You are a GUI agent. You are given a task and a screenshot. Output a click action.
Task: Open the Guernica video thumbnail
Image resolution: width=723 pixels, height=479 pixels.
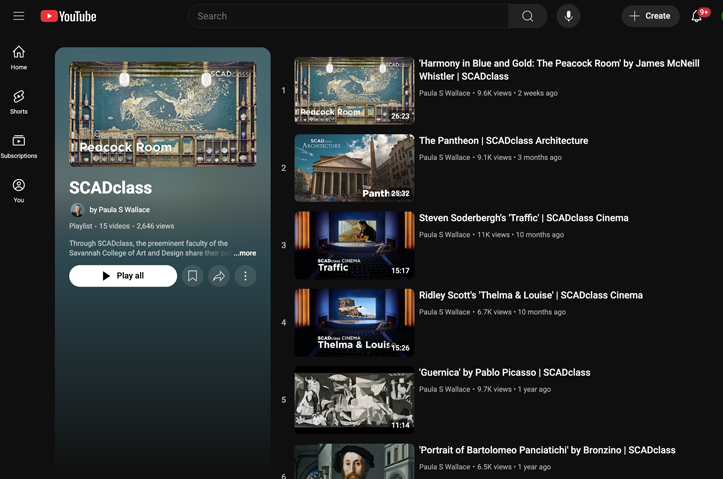coord(354,400)
